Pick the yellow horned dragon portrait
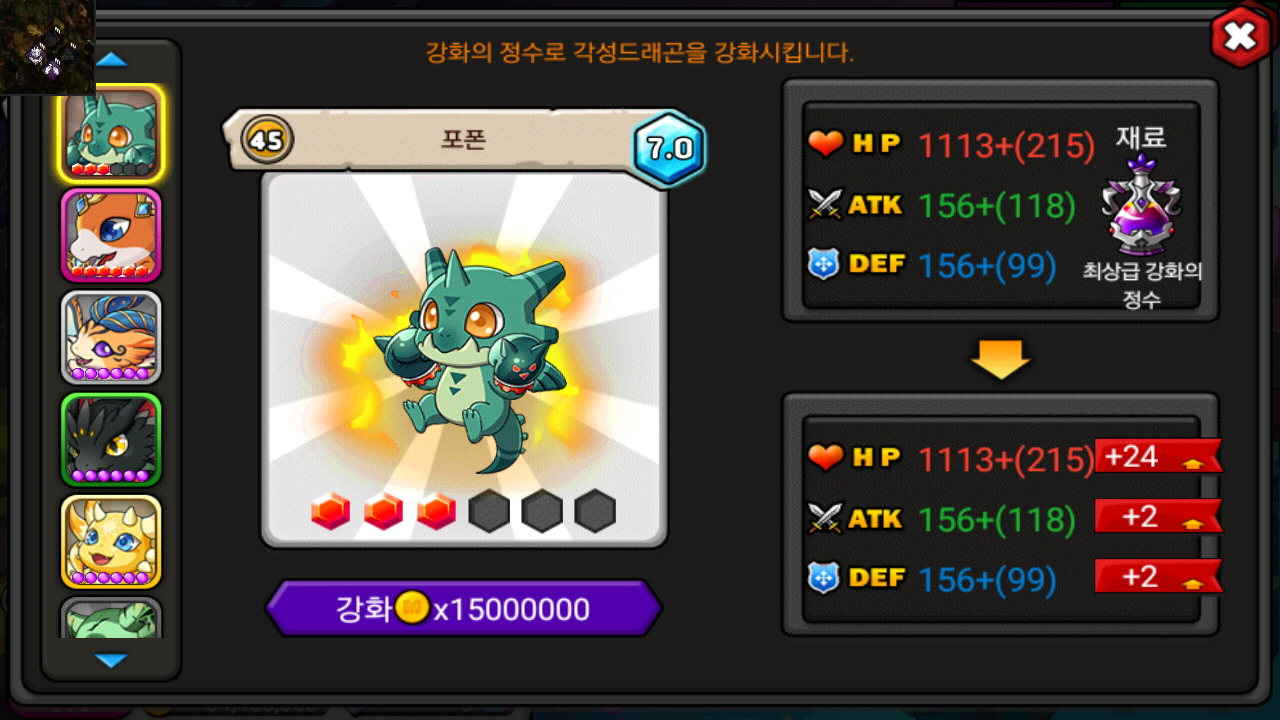The width and height of the screenshot is (1280, 720). tap(111, 541)
